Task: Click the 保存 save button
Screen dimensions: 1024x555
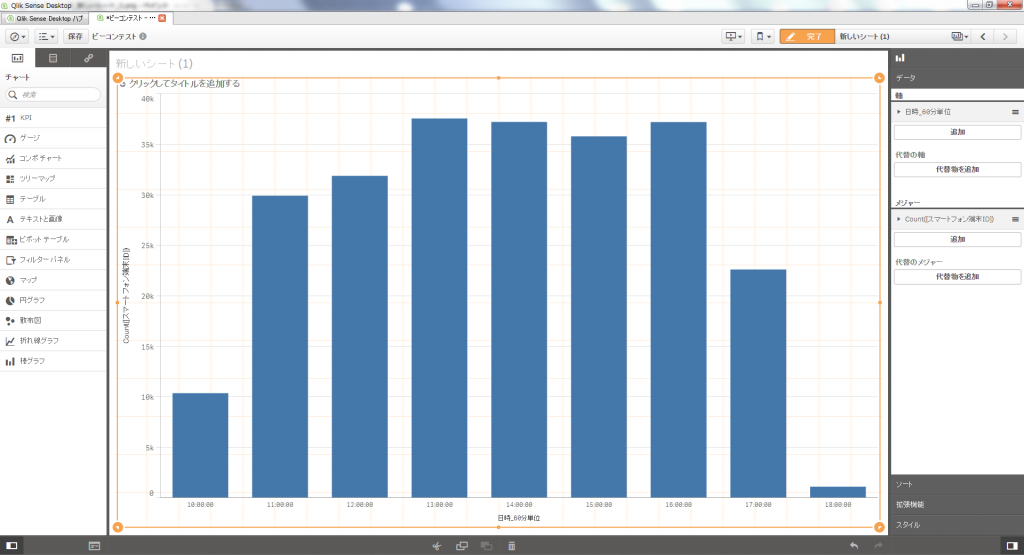Action: point(75,36)
